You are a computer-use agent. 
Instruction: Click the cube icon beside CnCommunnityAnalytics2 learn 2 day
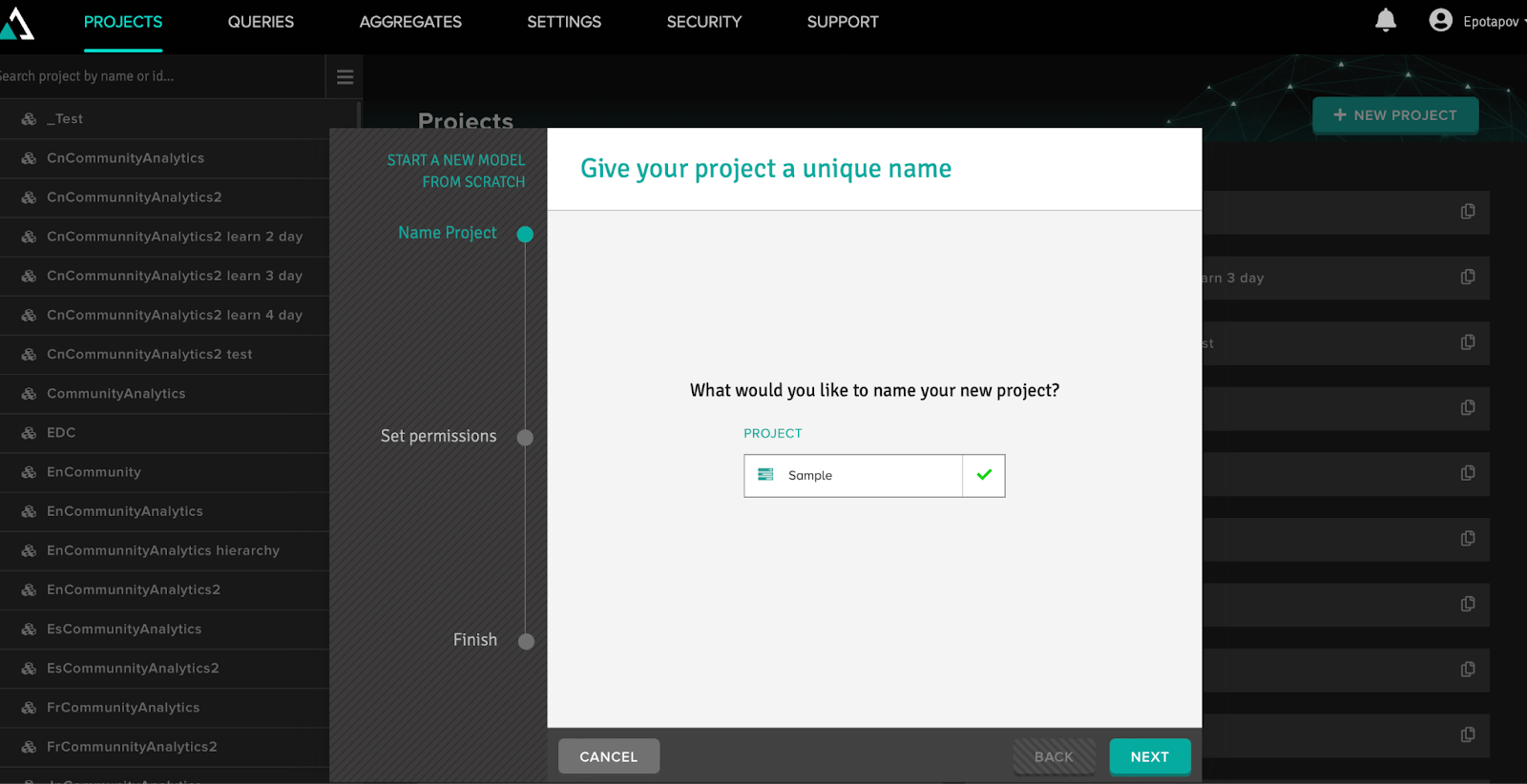coord(30,237)
